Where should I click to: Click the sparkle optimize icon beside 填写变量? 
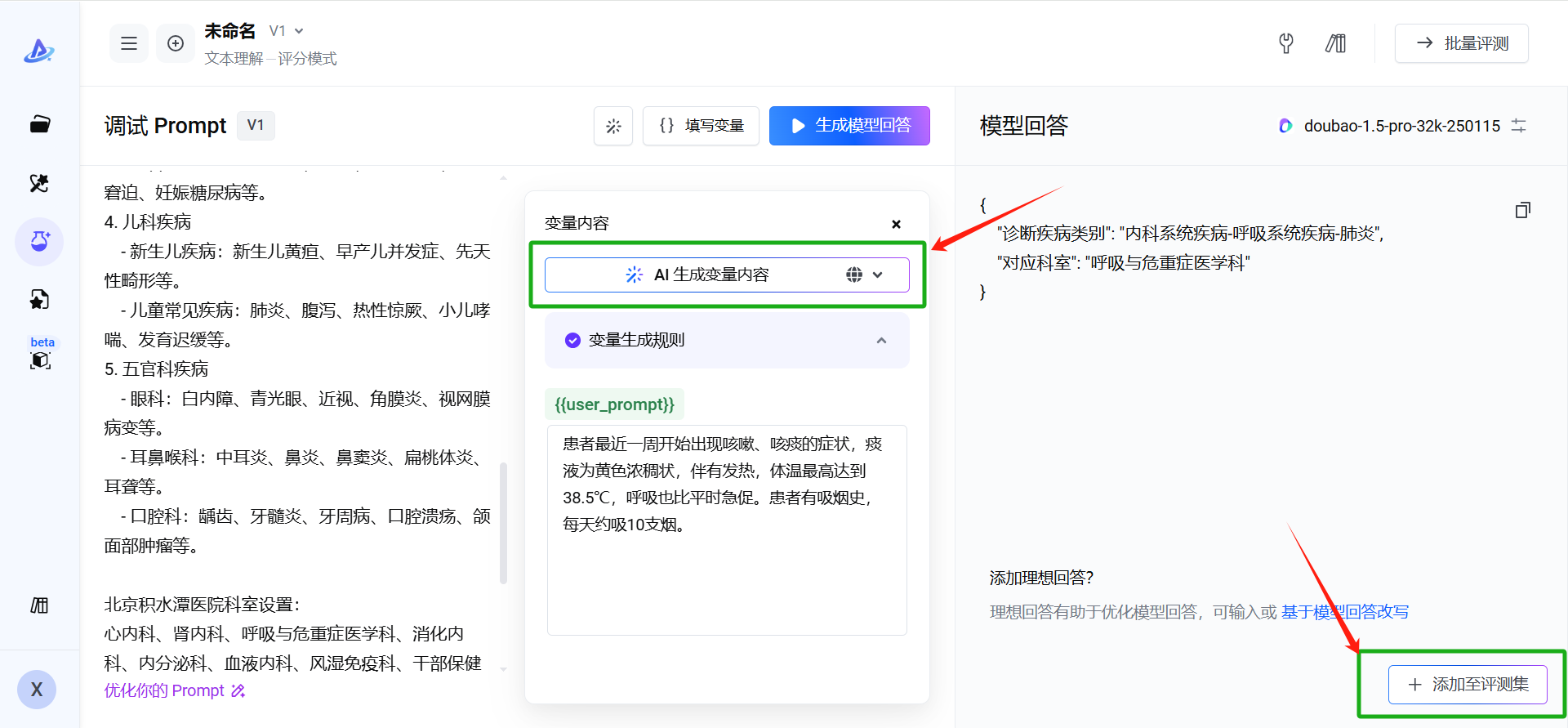(x=613, y=126)
